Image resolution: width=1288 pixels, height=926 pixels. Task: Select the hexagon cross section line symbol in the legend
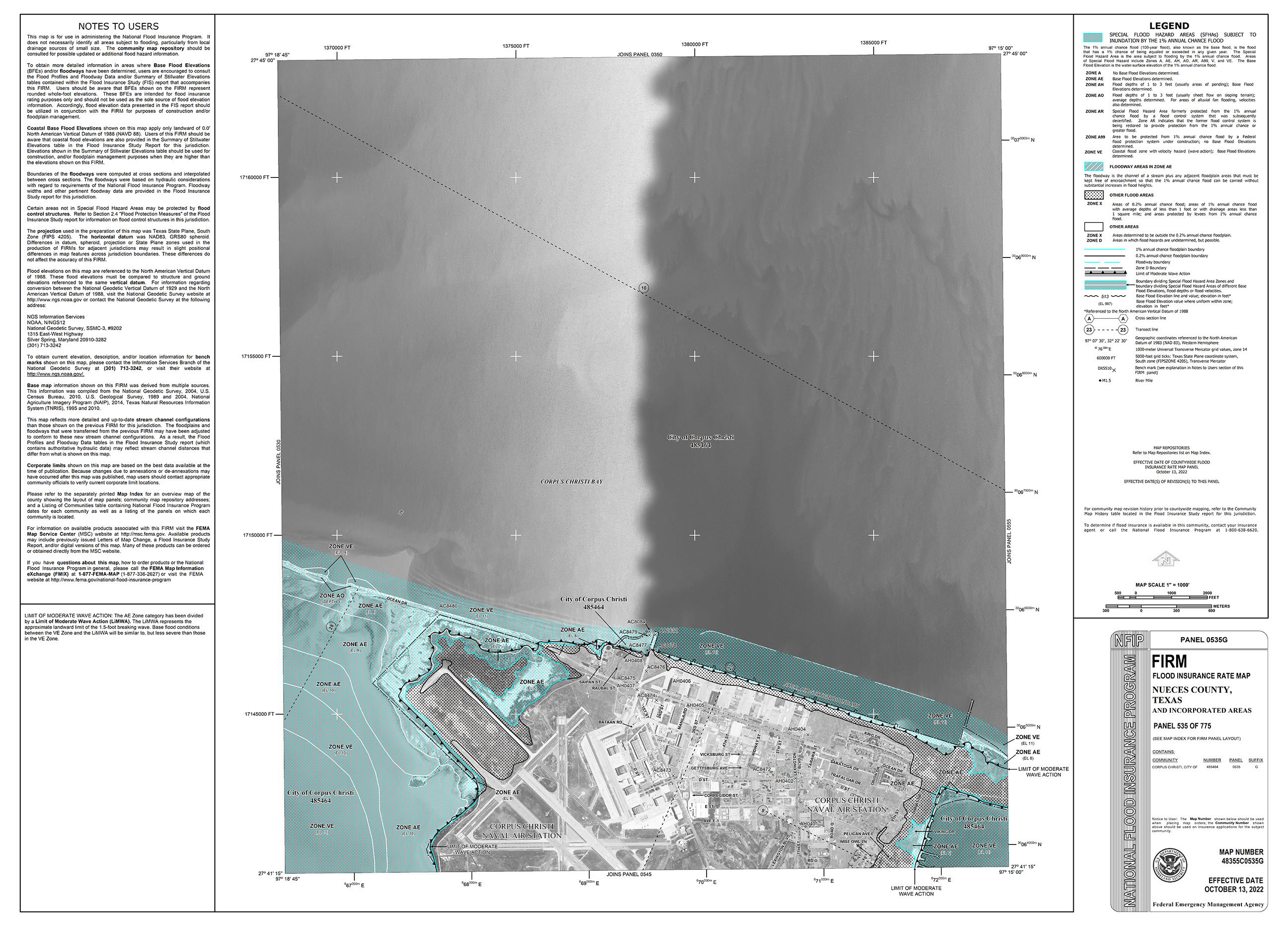1106,319
